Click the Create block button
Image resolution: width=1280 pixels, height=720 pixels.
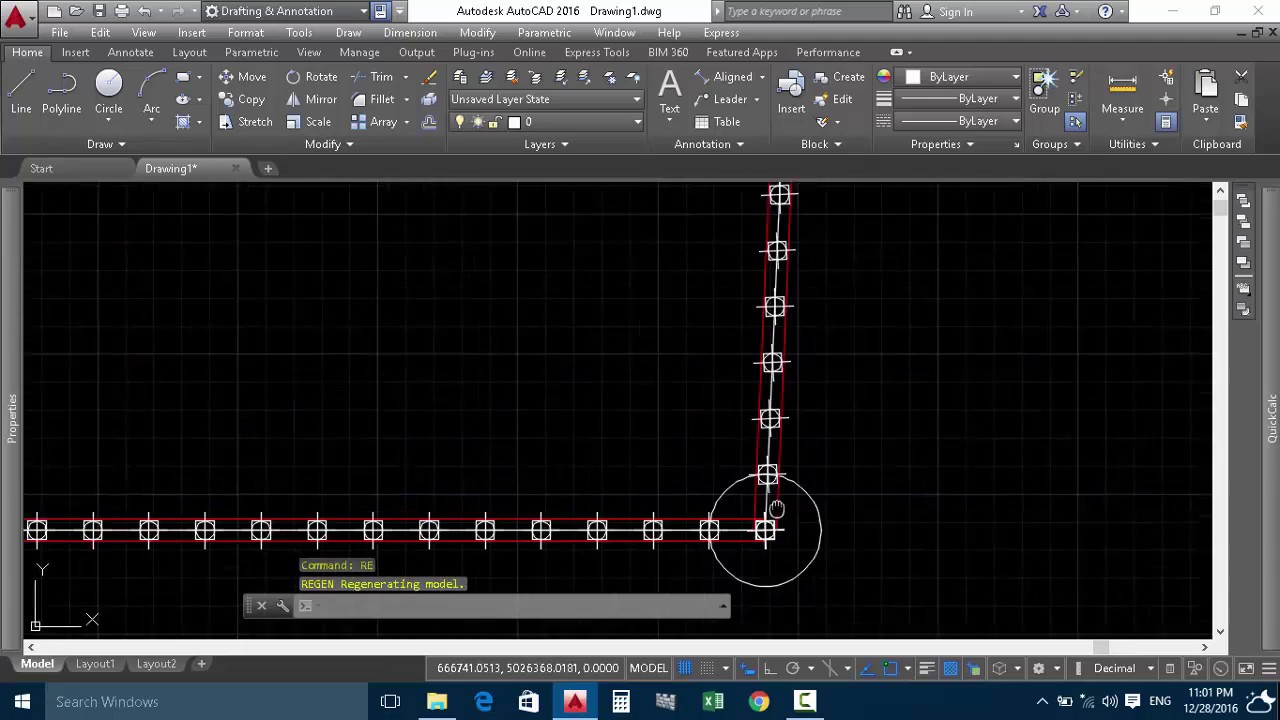[x=839, y=77]
